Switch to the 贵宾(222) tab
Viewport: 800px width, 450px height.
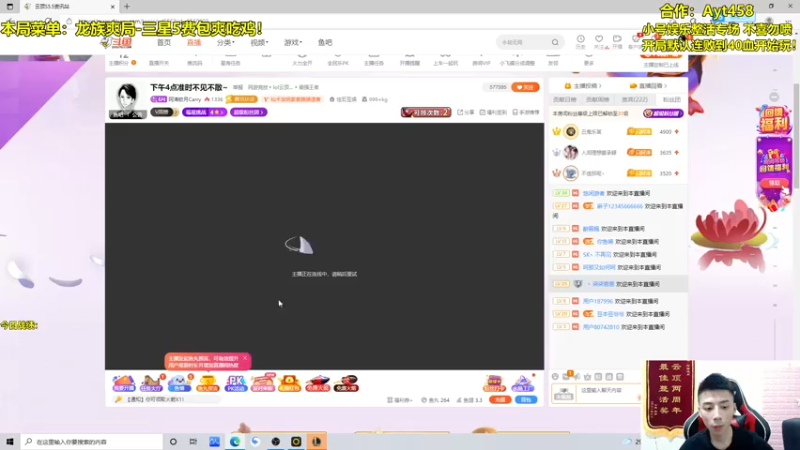(x=634, y=99)
